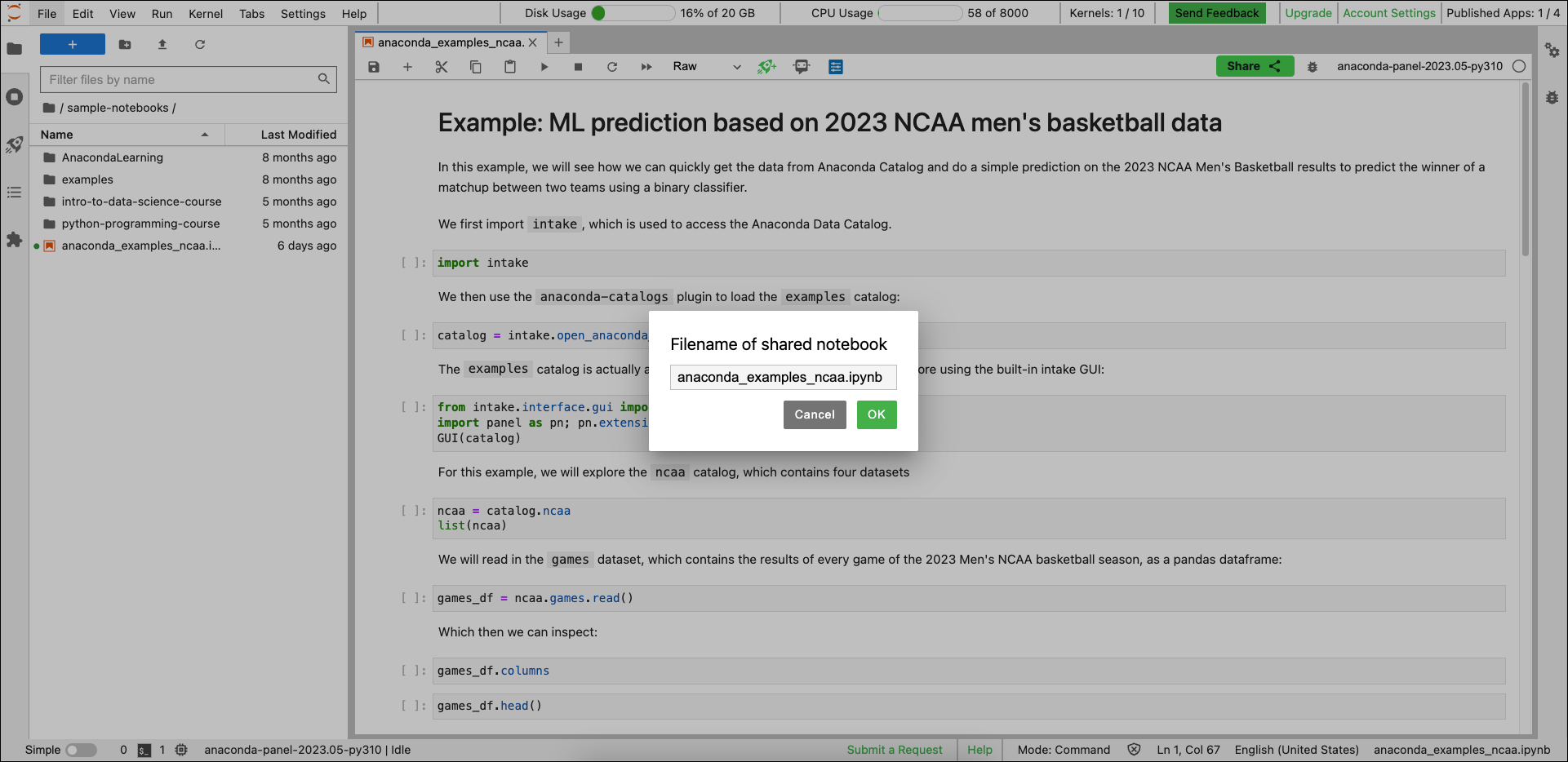
Task: Click the green rocket publish icon
Action: point(766,67)
